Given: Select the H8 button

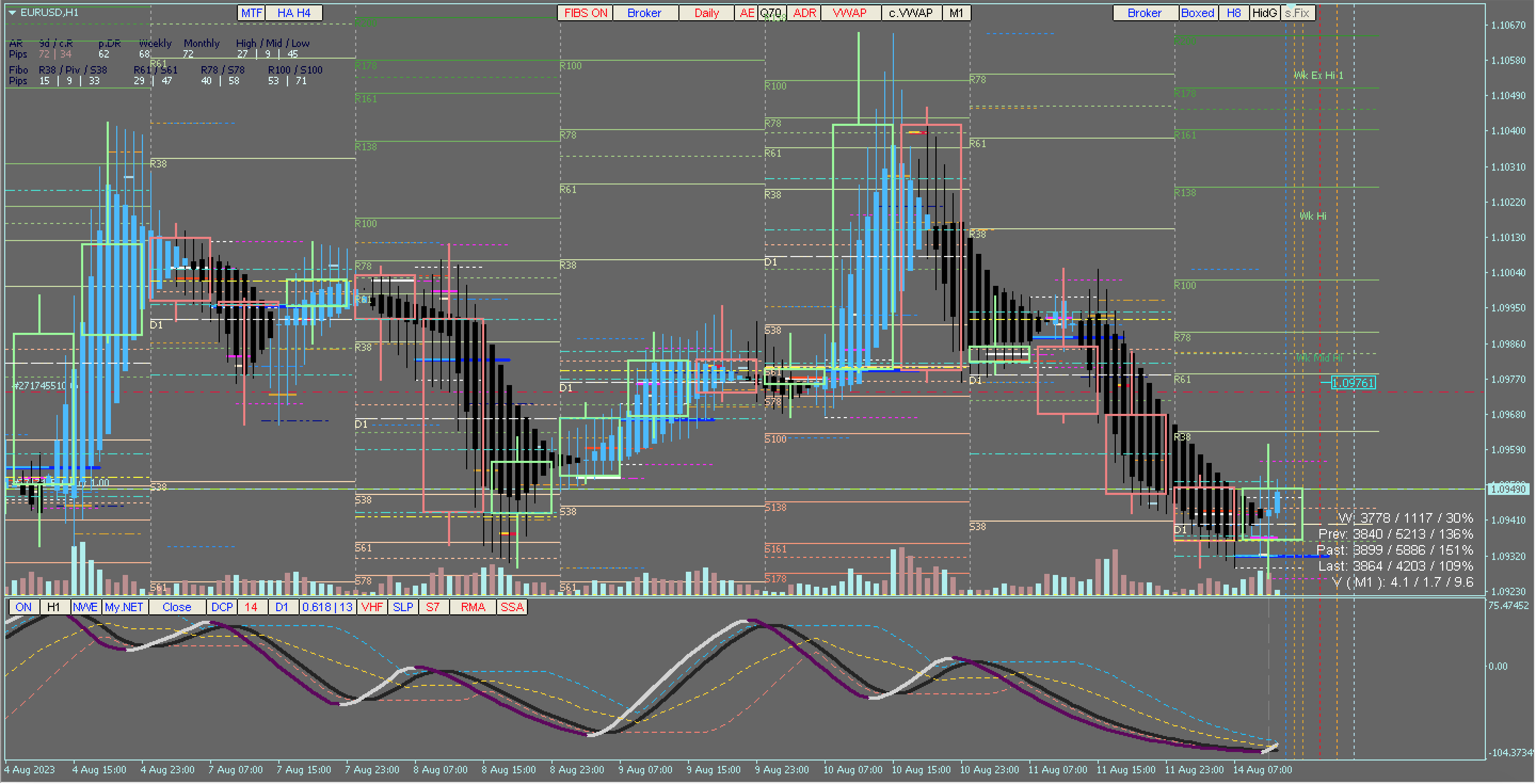Looking at the screenshot, I should click(x=1234, y=13).
